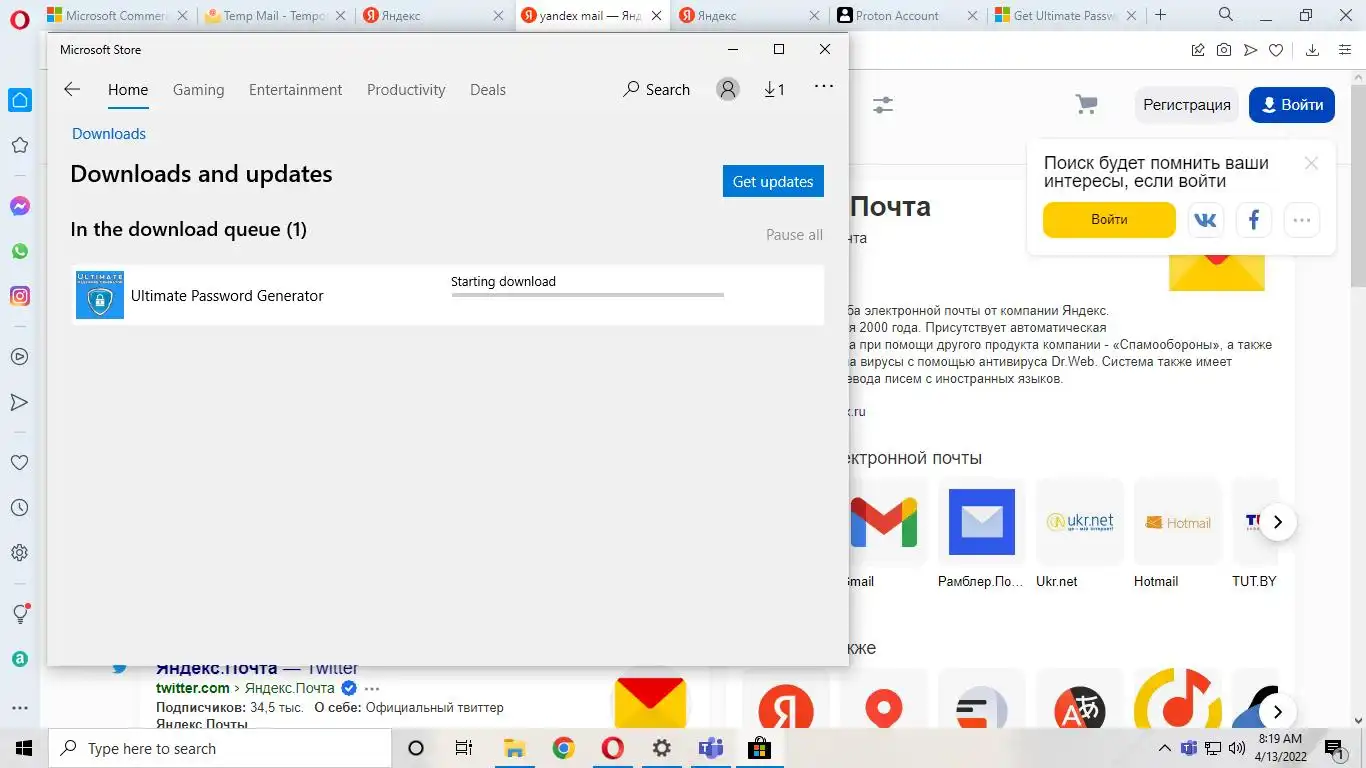
Task: Open downloads indicator showing 1
Action: tap(774, 89)
